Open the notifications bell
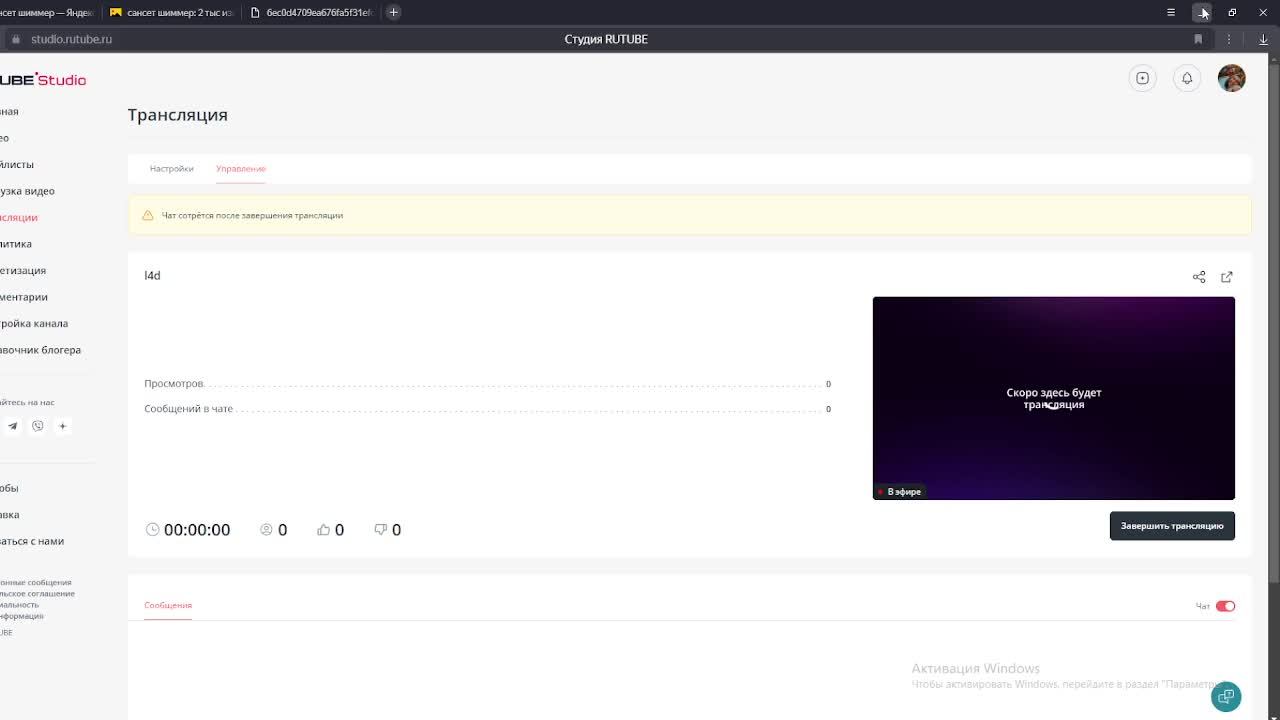 pos(1187,78)
